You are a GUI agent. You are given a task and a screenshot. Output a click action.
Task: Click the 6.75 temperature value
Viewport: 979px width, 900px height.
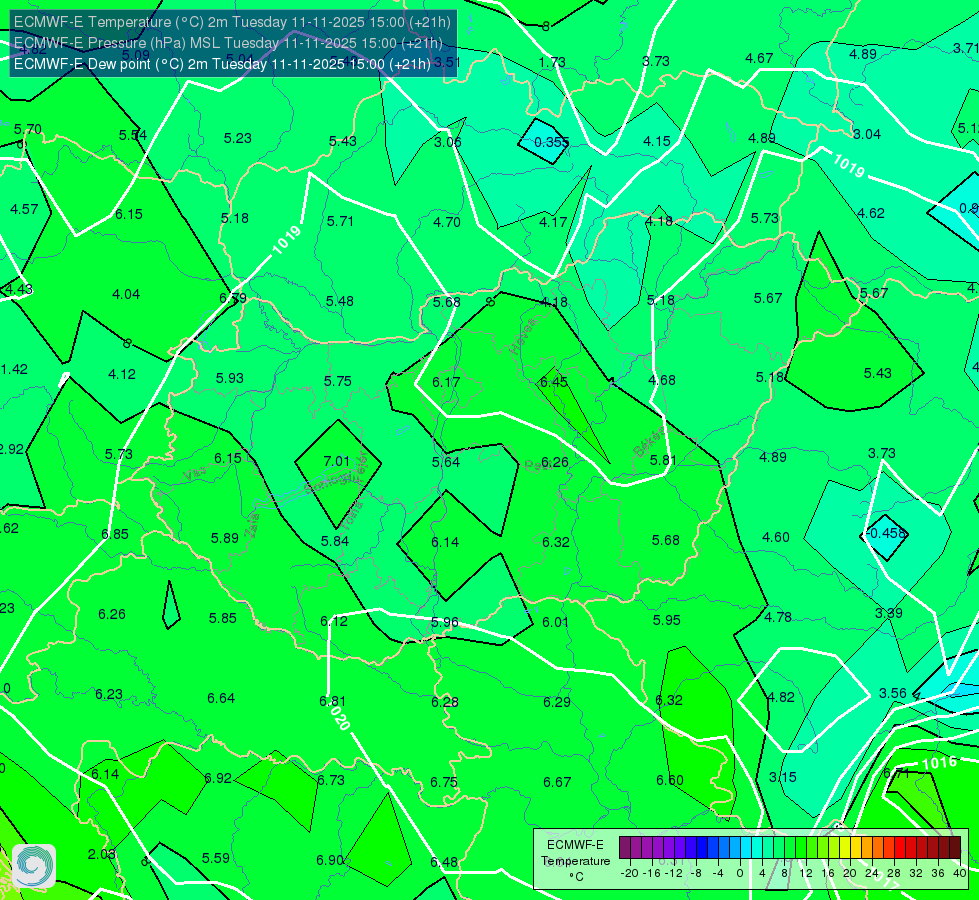click(444, 782)
